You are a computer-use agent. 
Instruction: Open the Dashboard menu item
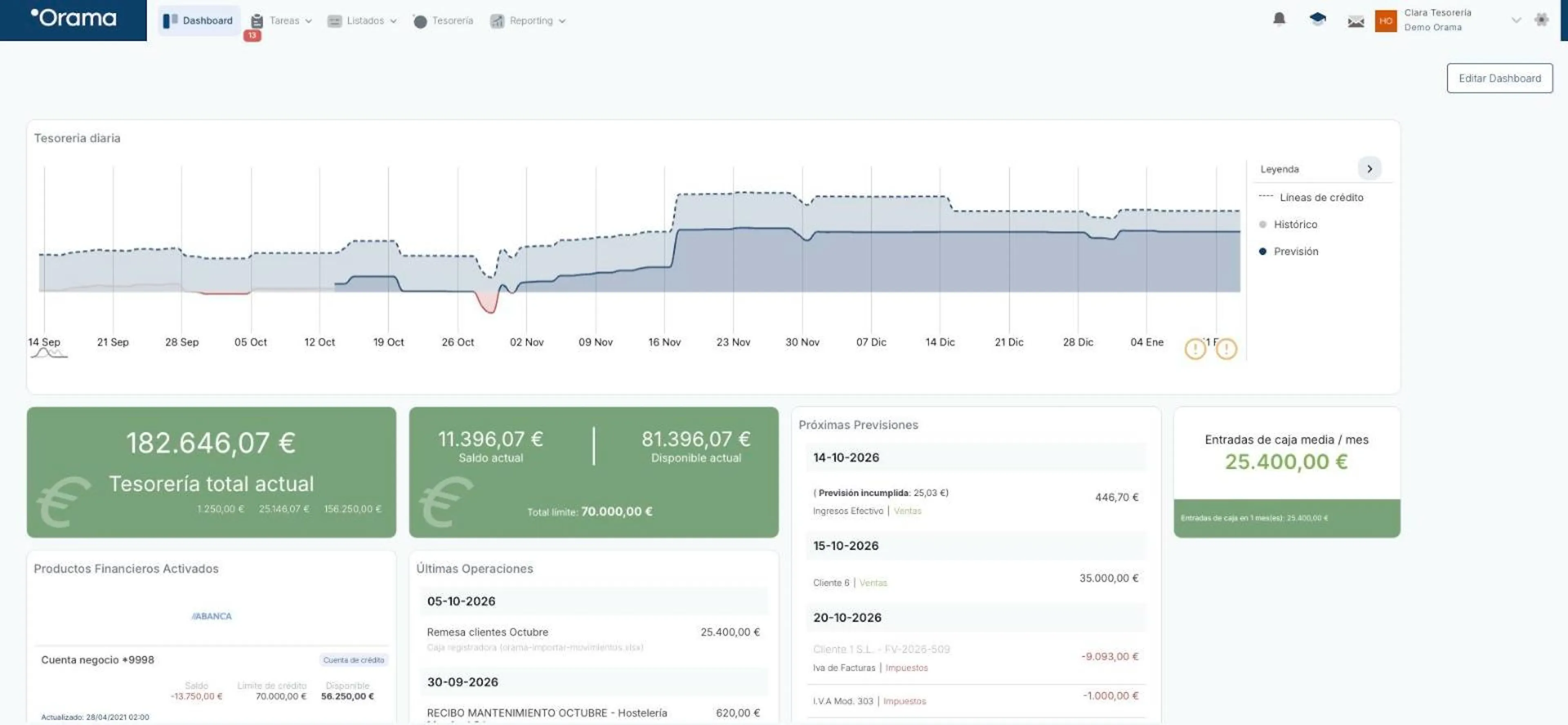click(199, 21)
